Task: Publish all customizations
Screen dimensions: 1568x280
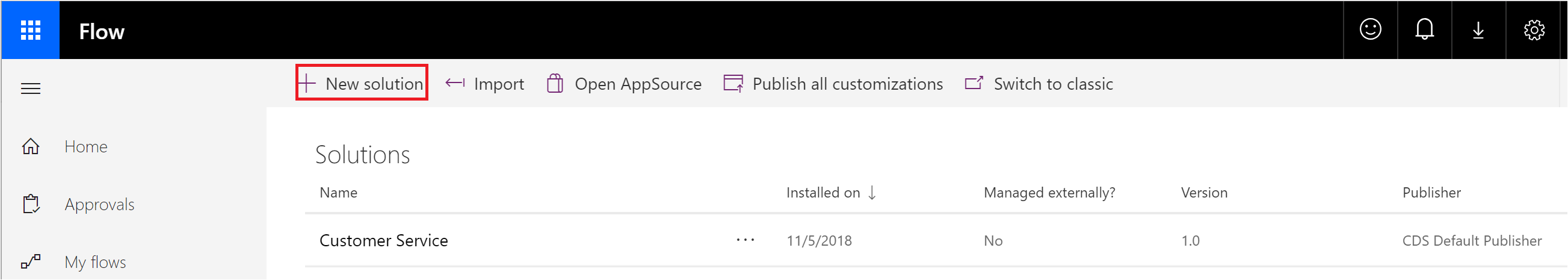Action: click(833, 83)
